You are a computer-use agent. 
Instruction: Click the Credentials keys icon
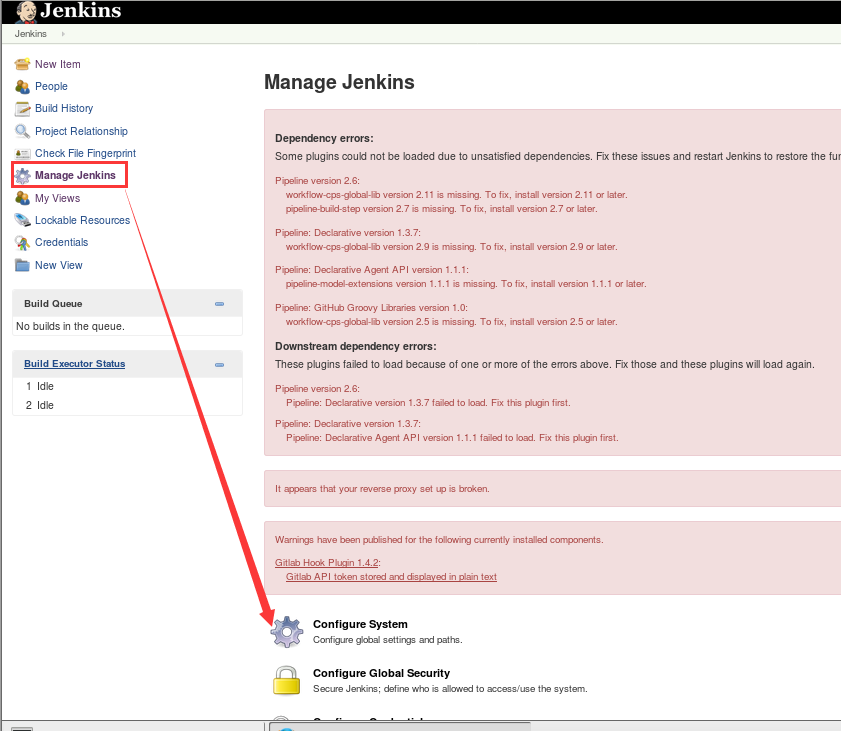click(x=22, y=243)
